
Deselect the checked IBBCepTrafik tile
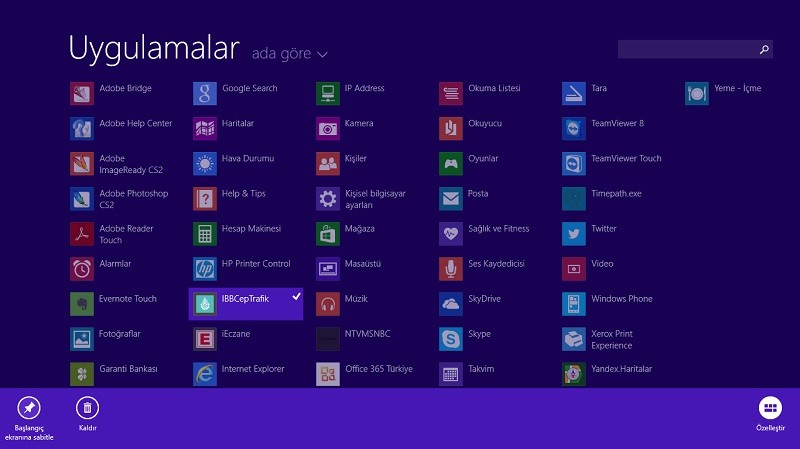(x=246, y=304)
